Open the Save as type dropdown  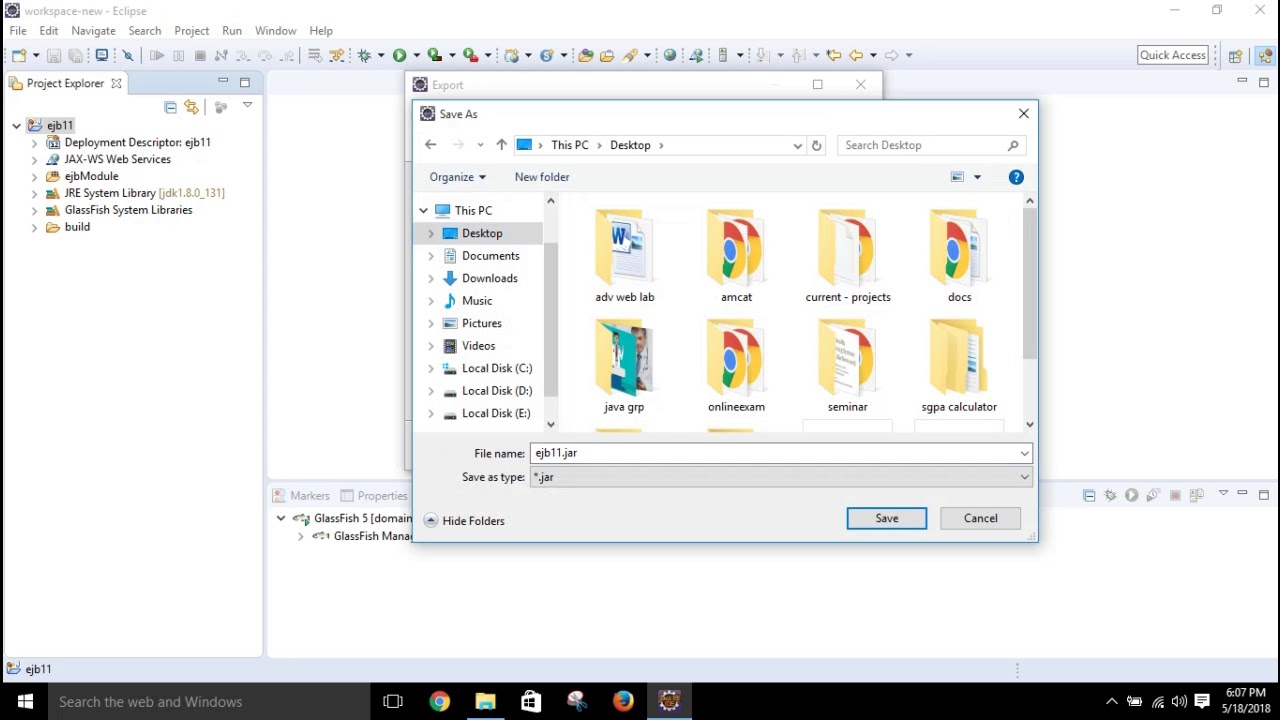(781, 477)
